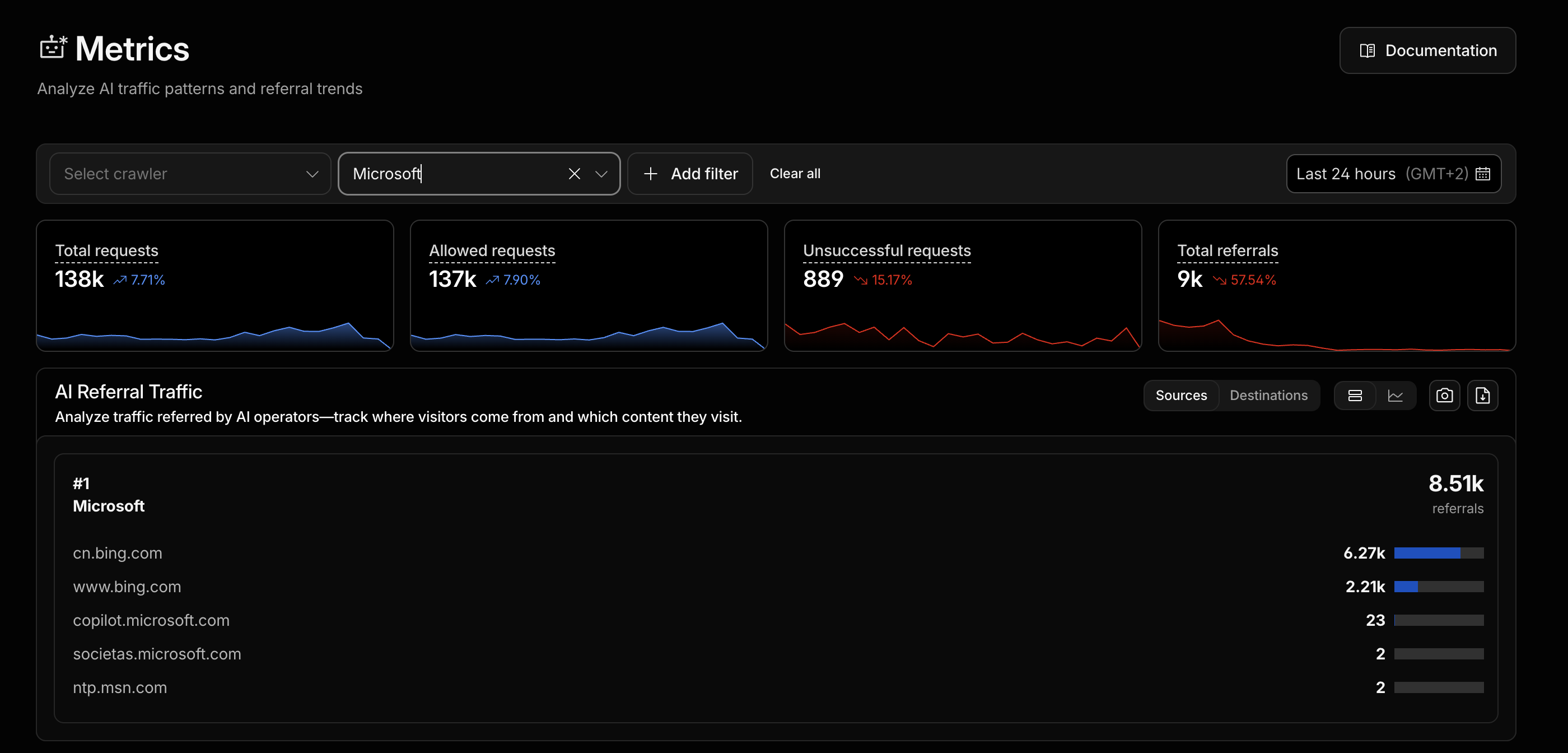This screenshot has height=753, width=1568.
Task: Click the 57.54% total referrals trend
Action: coord(1244,280)
